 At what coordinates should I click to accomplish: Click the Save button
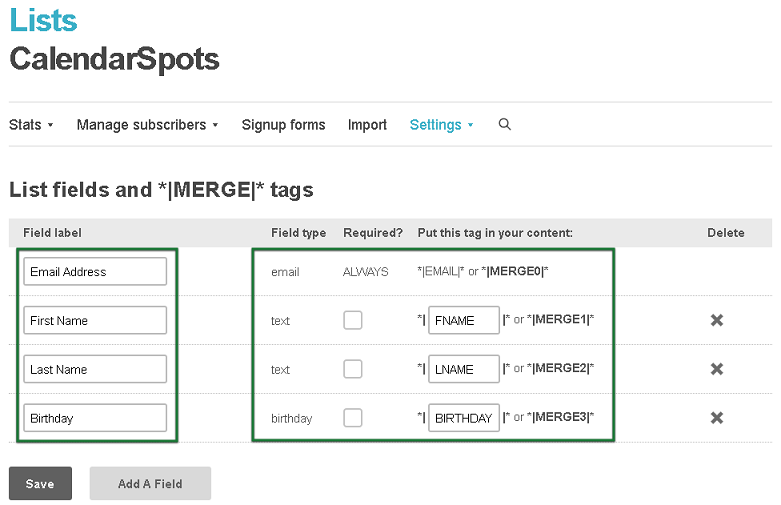pos(40,484)
